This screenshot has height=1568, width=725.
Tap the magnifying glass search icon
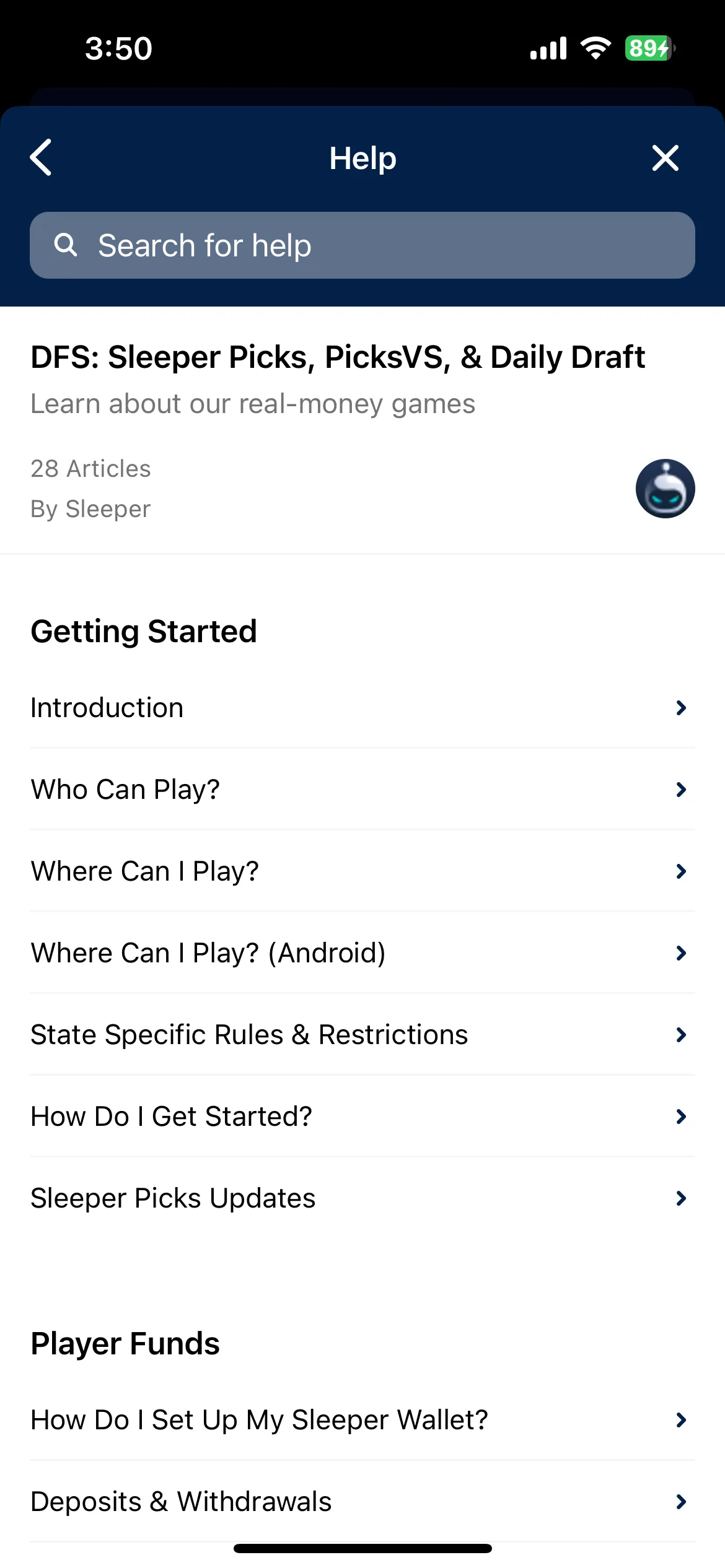66,245
